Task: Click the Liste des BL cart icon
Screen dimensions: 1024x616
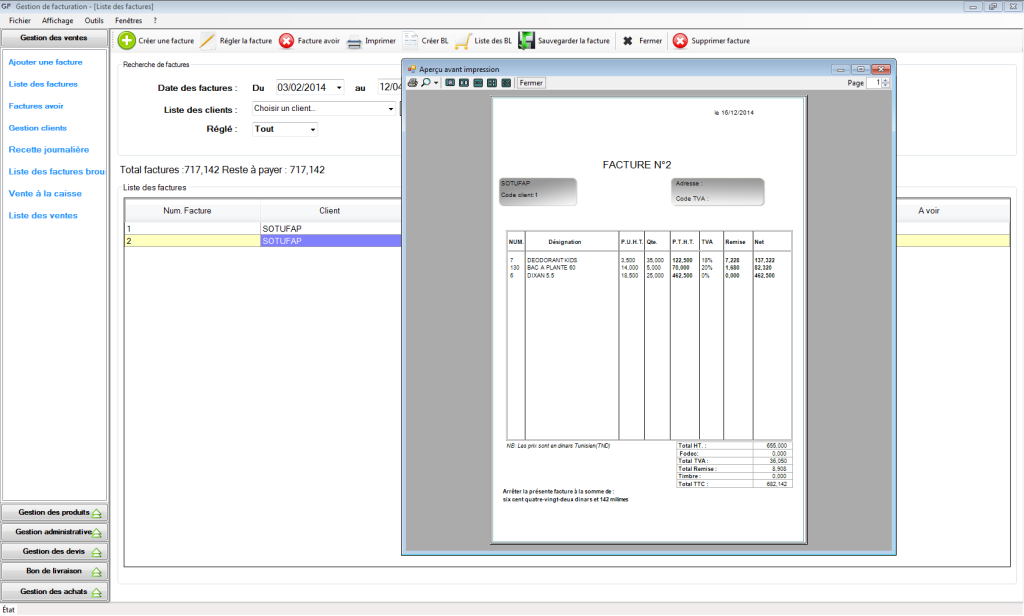Action: pos(463,42)
